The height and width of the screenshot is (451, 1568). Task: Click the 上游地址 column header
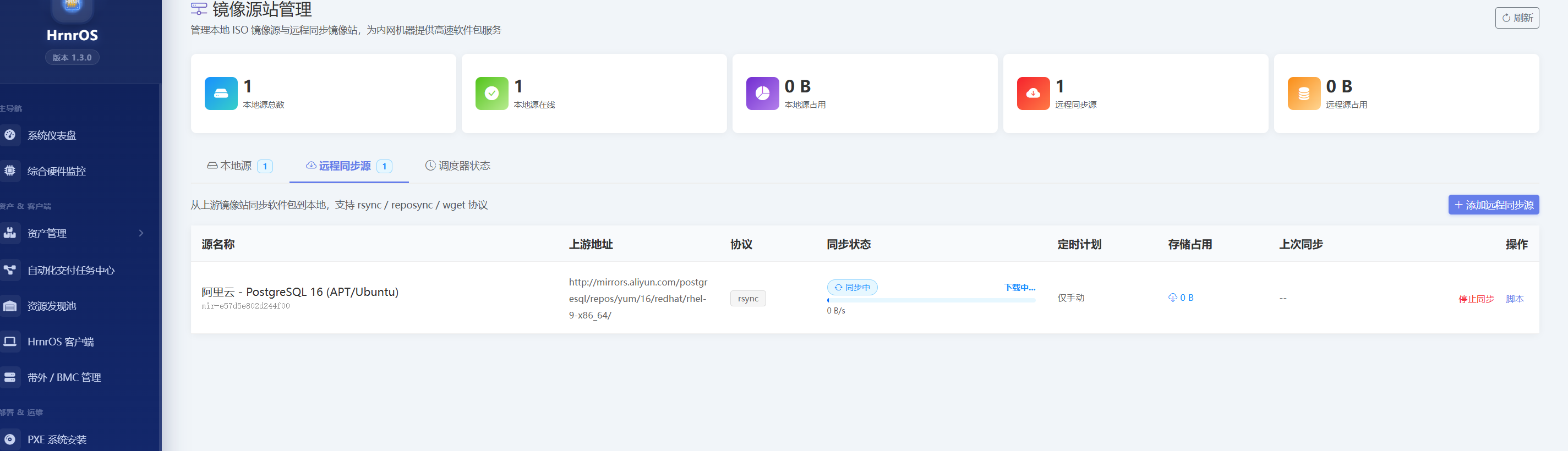point(591,244)
